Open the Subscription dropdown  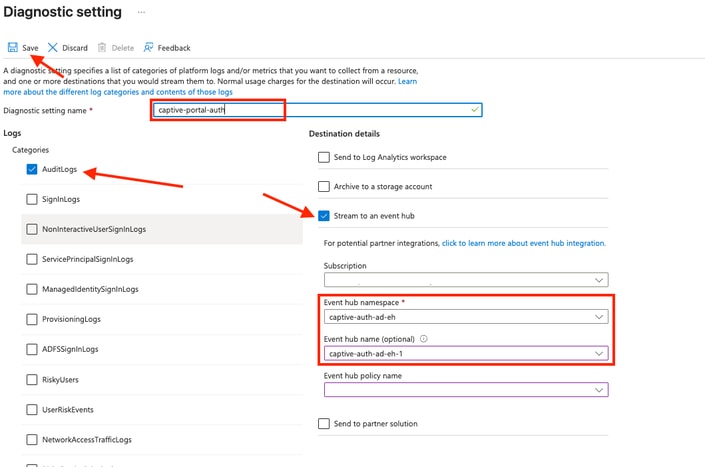[x=466, y=280]
